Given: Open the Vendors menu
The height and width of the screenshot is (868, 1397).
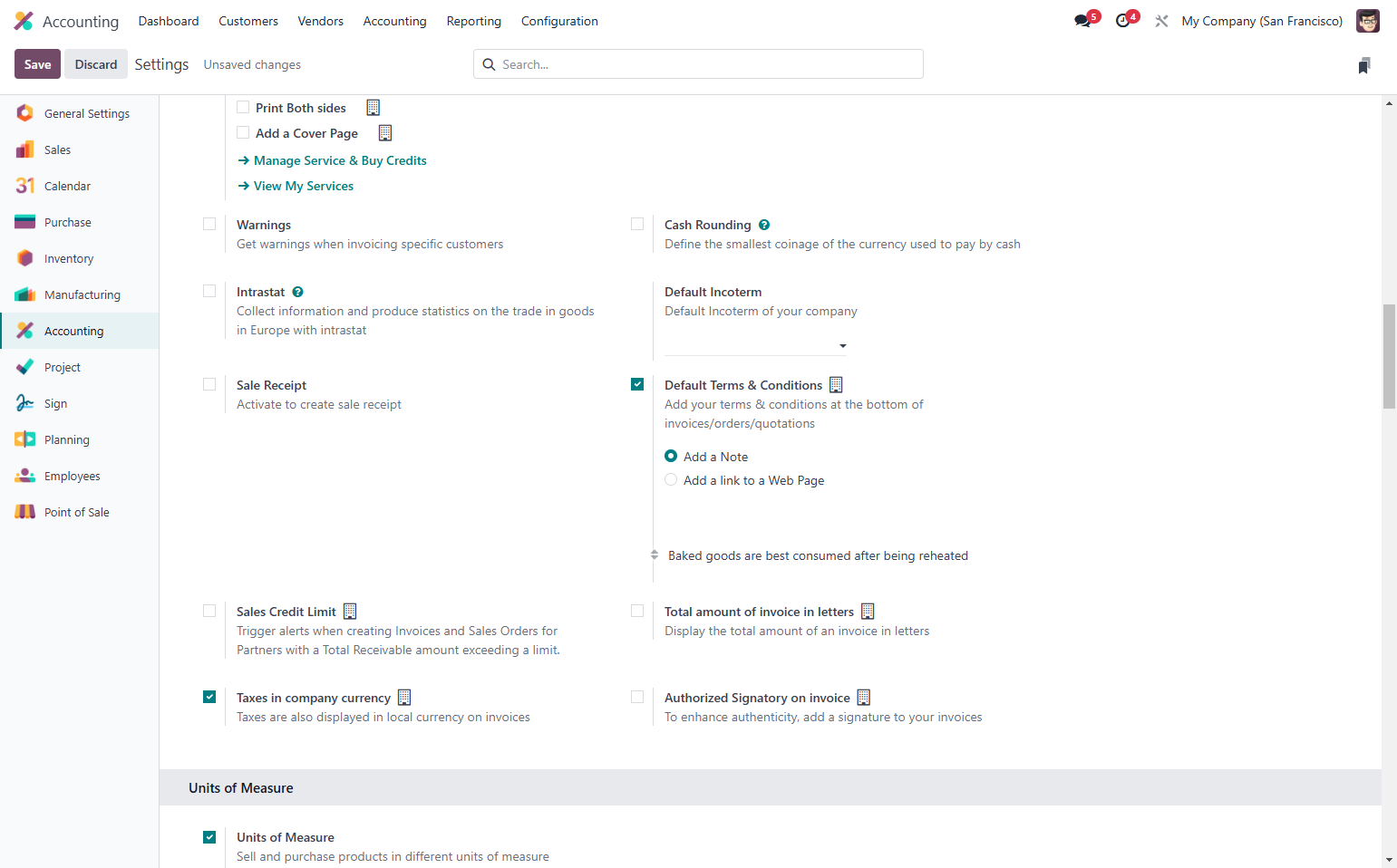Looking at the screenshot, I should tap(321, 21).
